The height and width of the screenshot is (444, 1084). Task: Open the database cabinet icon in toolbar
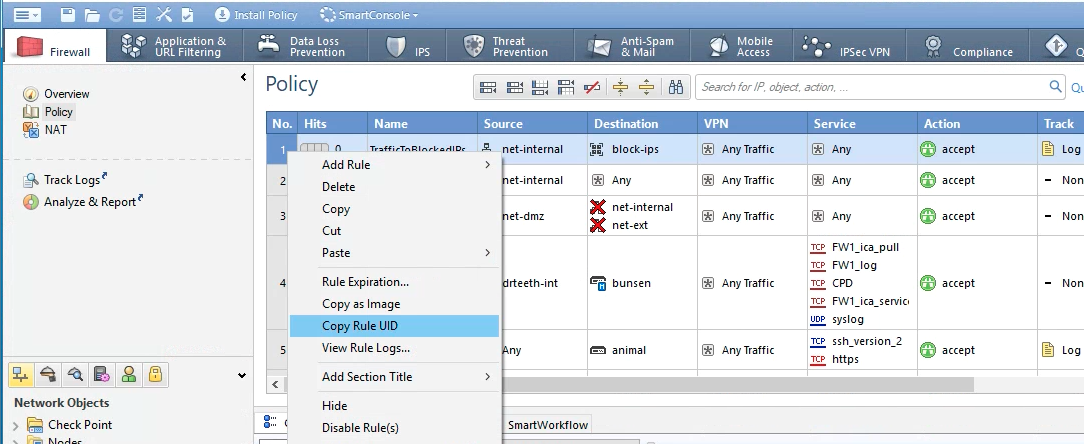point(140,15)
